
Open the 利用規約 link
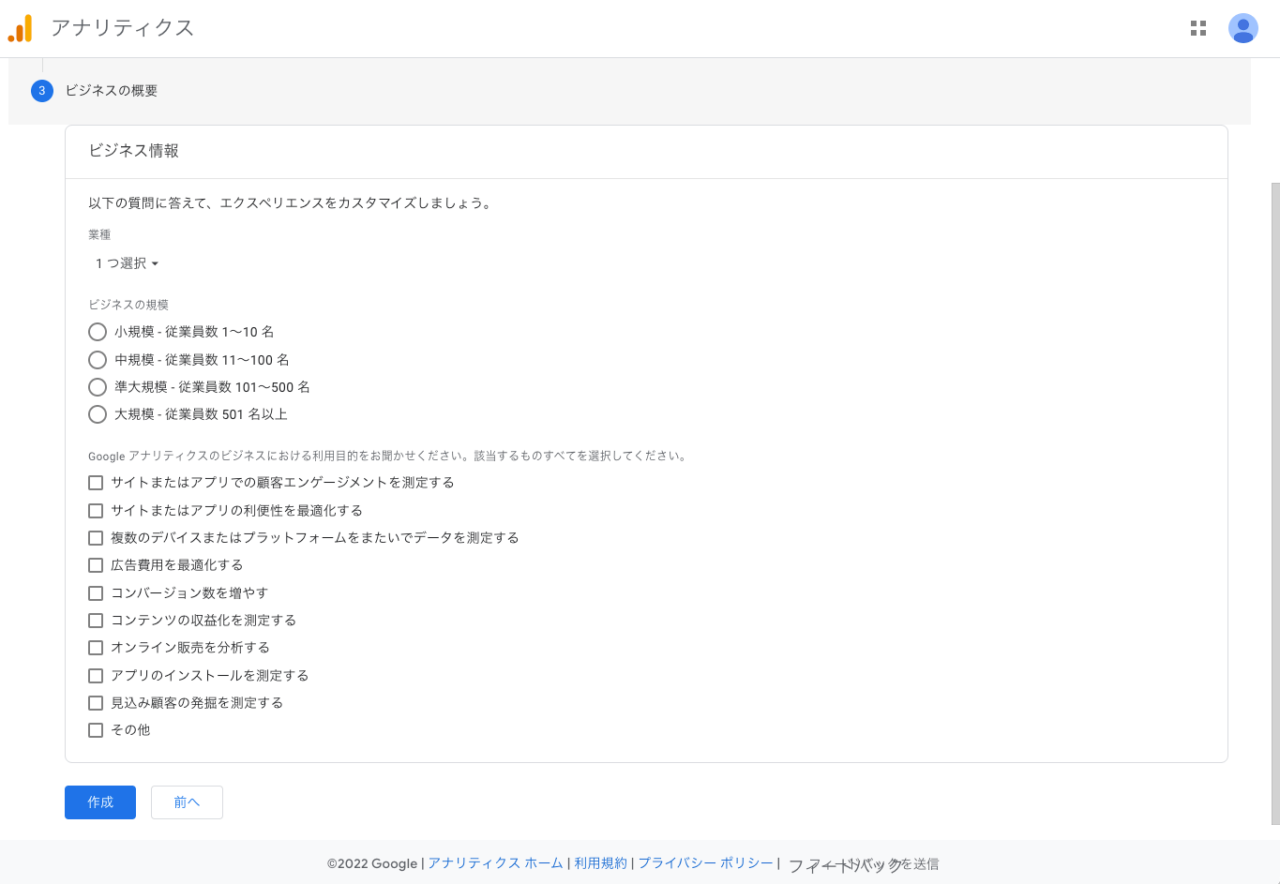600,863
